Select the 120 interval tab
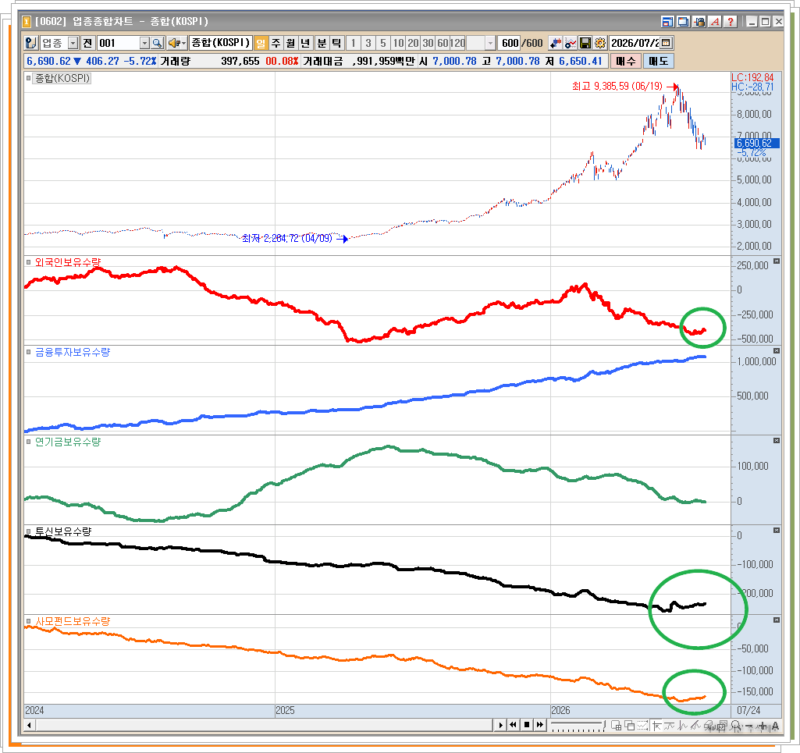Image resolution: width=800 pixels, height=753 pixels. 458,43
